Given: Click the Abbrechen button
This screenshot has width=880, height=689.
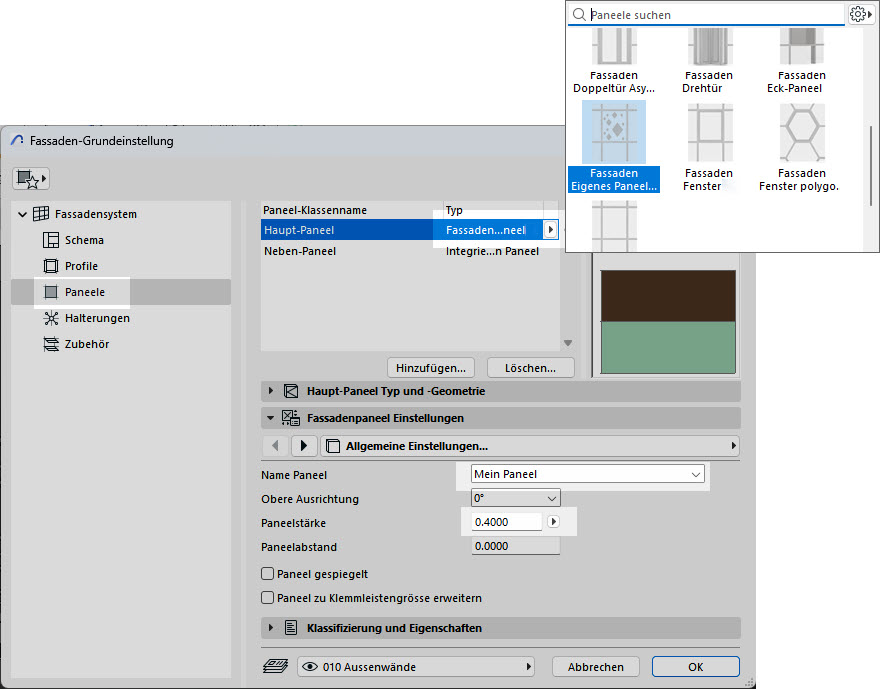Looking at the screenshot, I should [595, 667].
